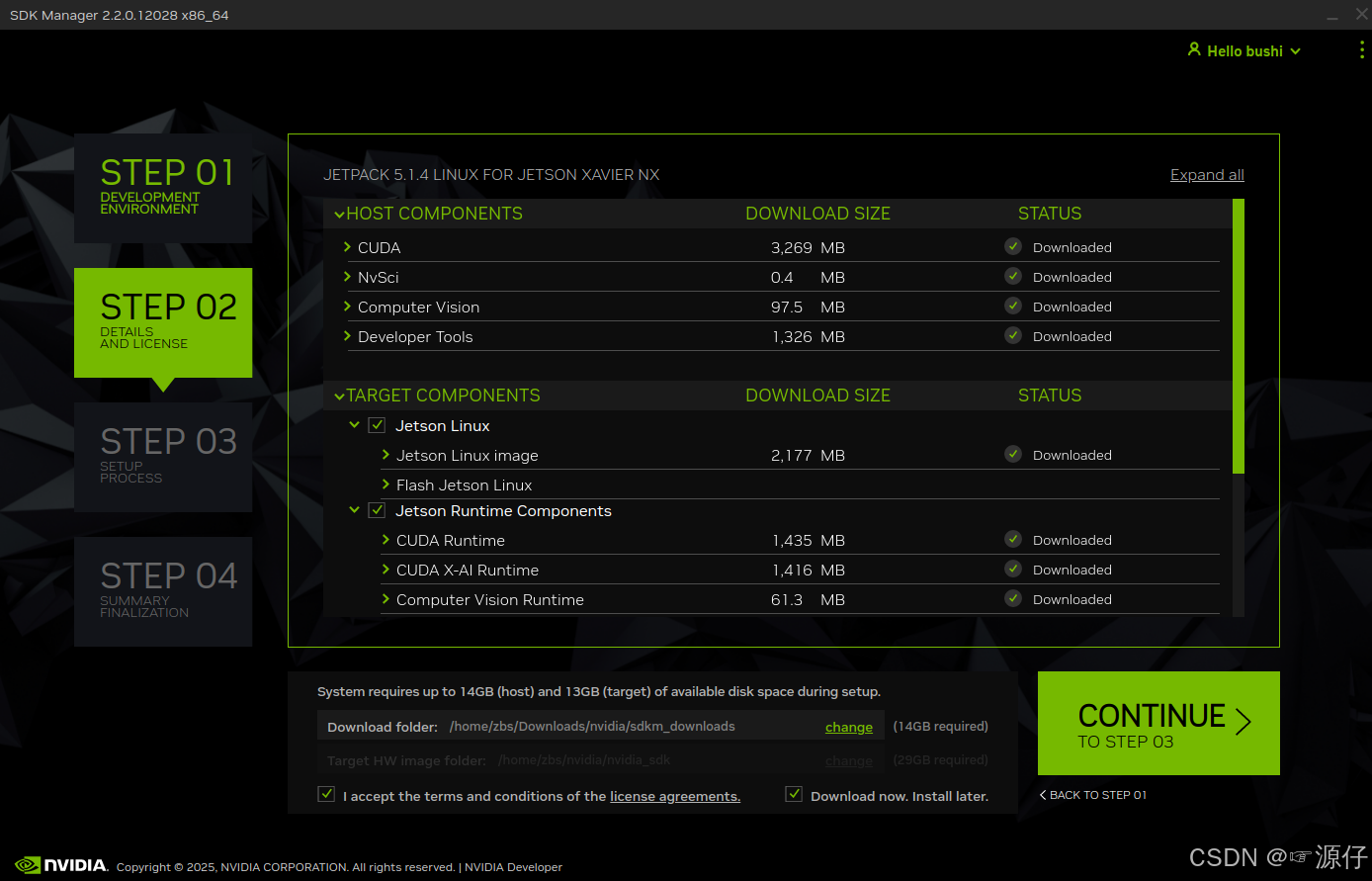
Task: Uncheck the Jetson Linux checkbox
Action: coord(377,425)
